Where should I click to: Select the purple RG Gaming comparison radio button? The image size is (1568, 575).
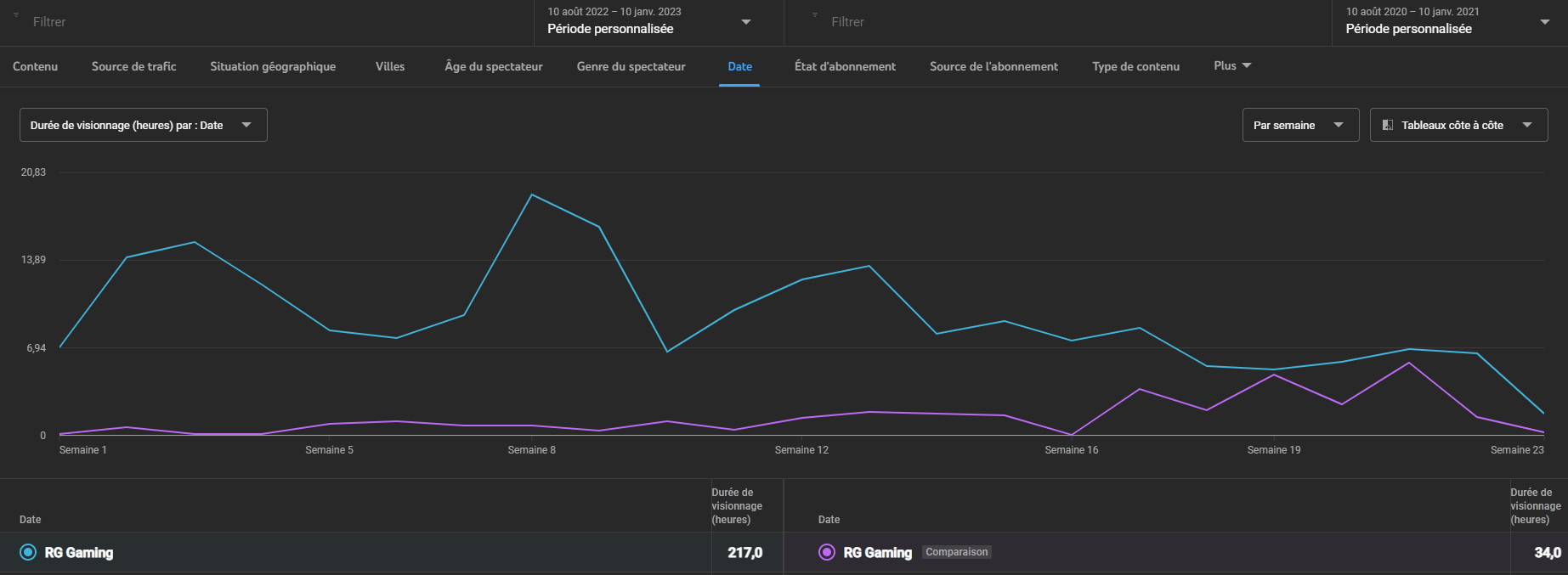pos(827,552)
